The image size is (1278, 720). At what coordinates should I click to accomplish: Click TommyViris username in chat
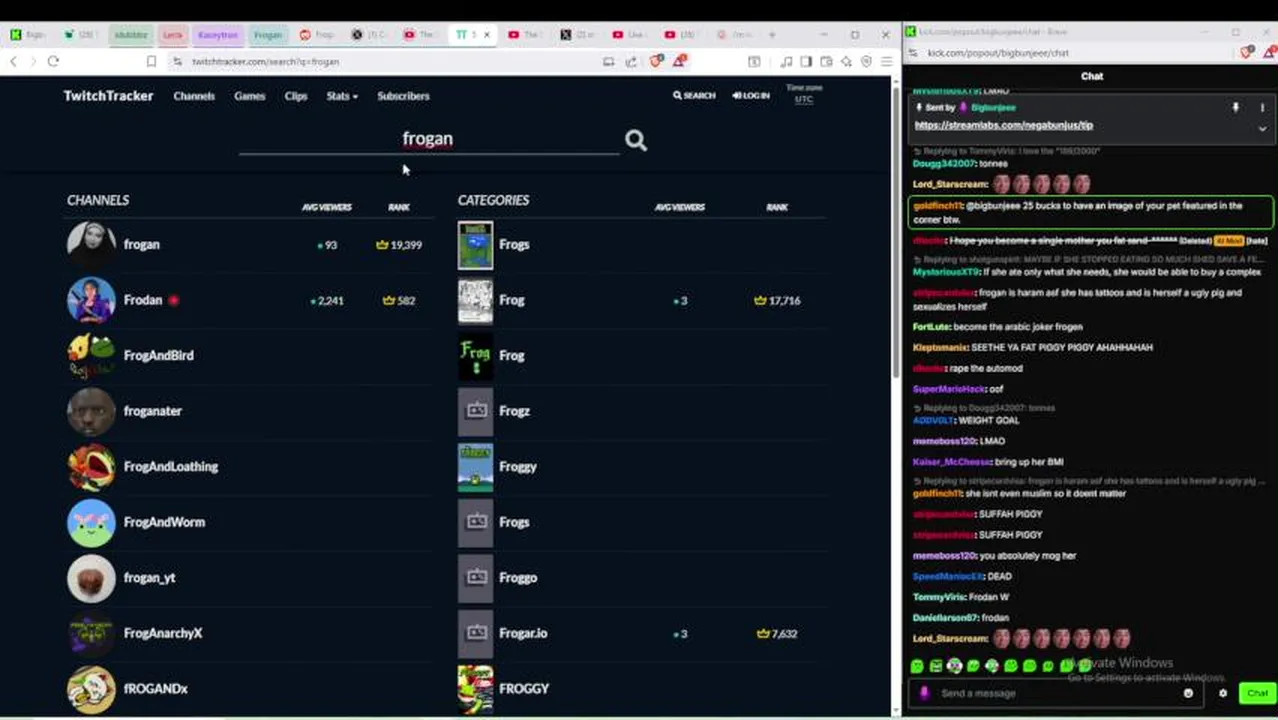[938, 597]
